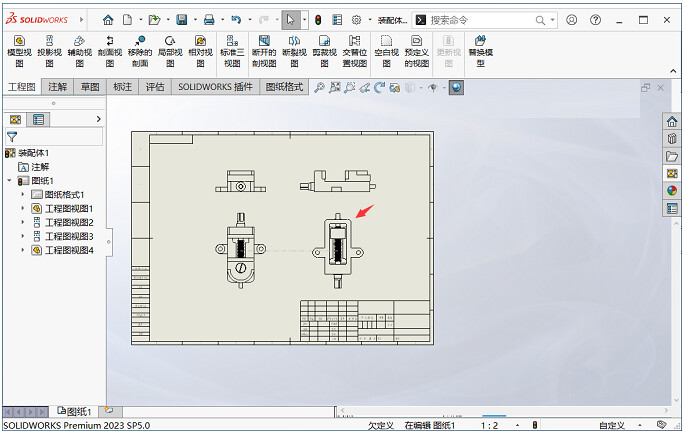Switch to the PropertyManager panel tab
Image resolution: width=686 pixels, height=433 pixels.
point(39,119)
